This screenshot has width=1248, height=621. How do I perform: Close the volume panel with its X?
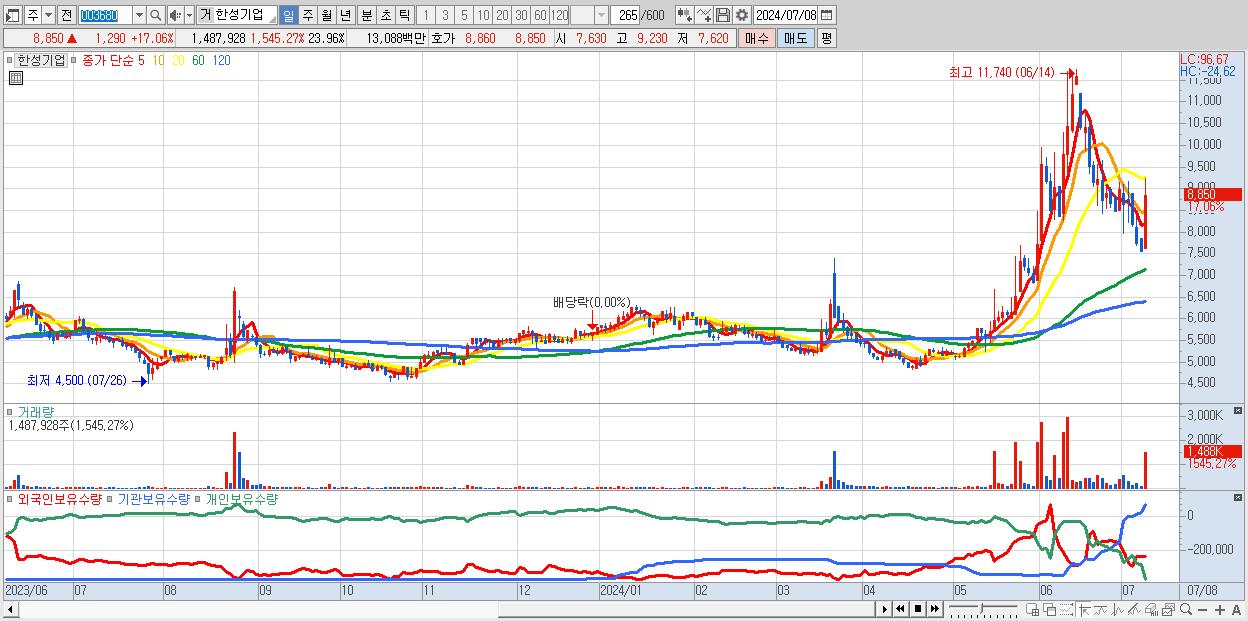[1238, 411]
